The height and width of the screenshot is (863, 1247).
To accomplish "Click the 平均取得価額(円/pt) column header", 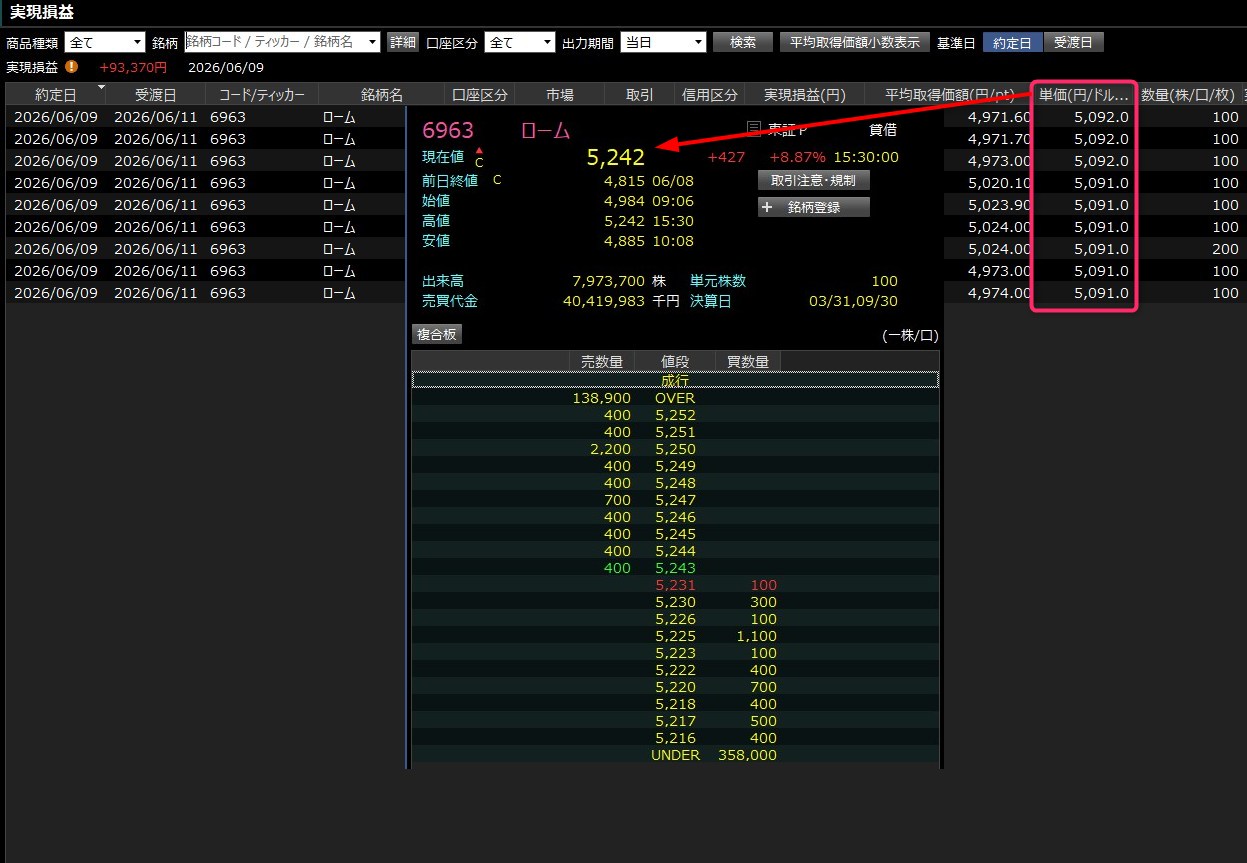I will [950, 95].
